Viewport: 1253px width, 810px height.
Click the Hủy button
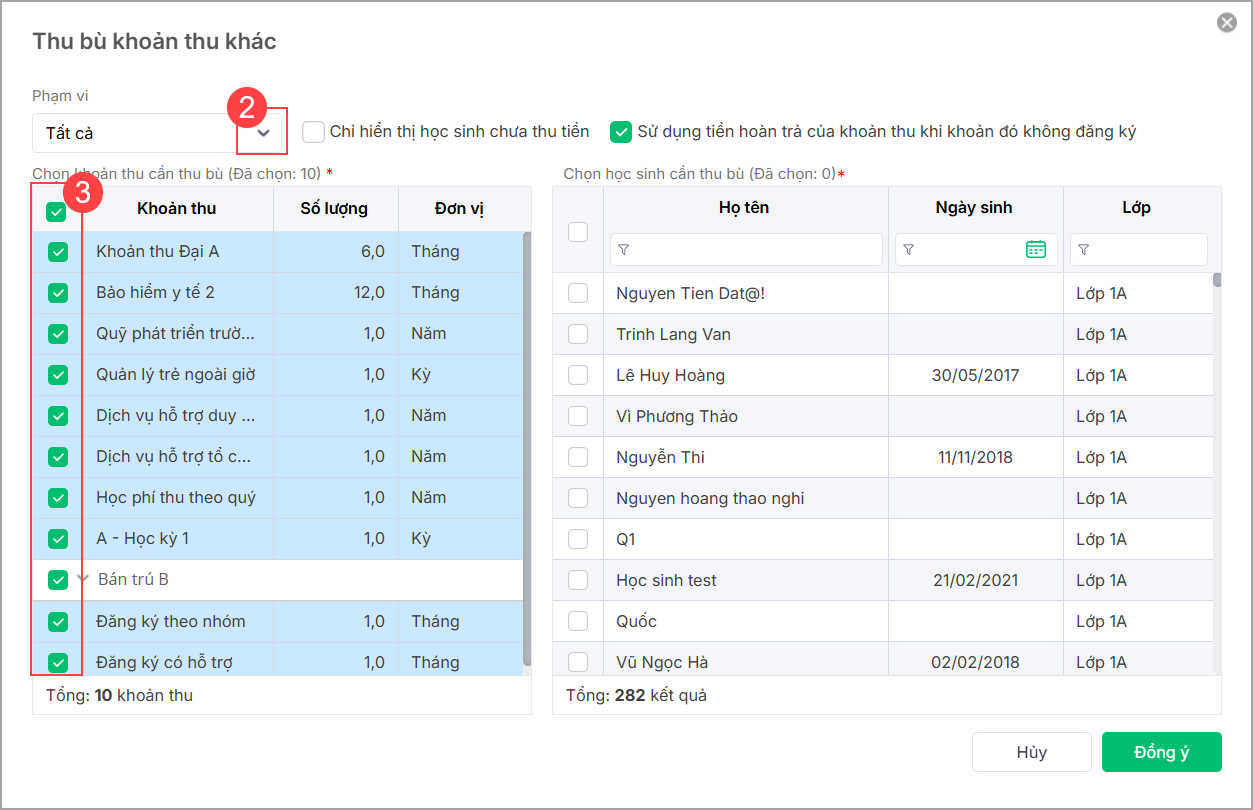pos(1031,752)
